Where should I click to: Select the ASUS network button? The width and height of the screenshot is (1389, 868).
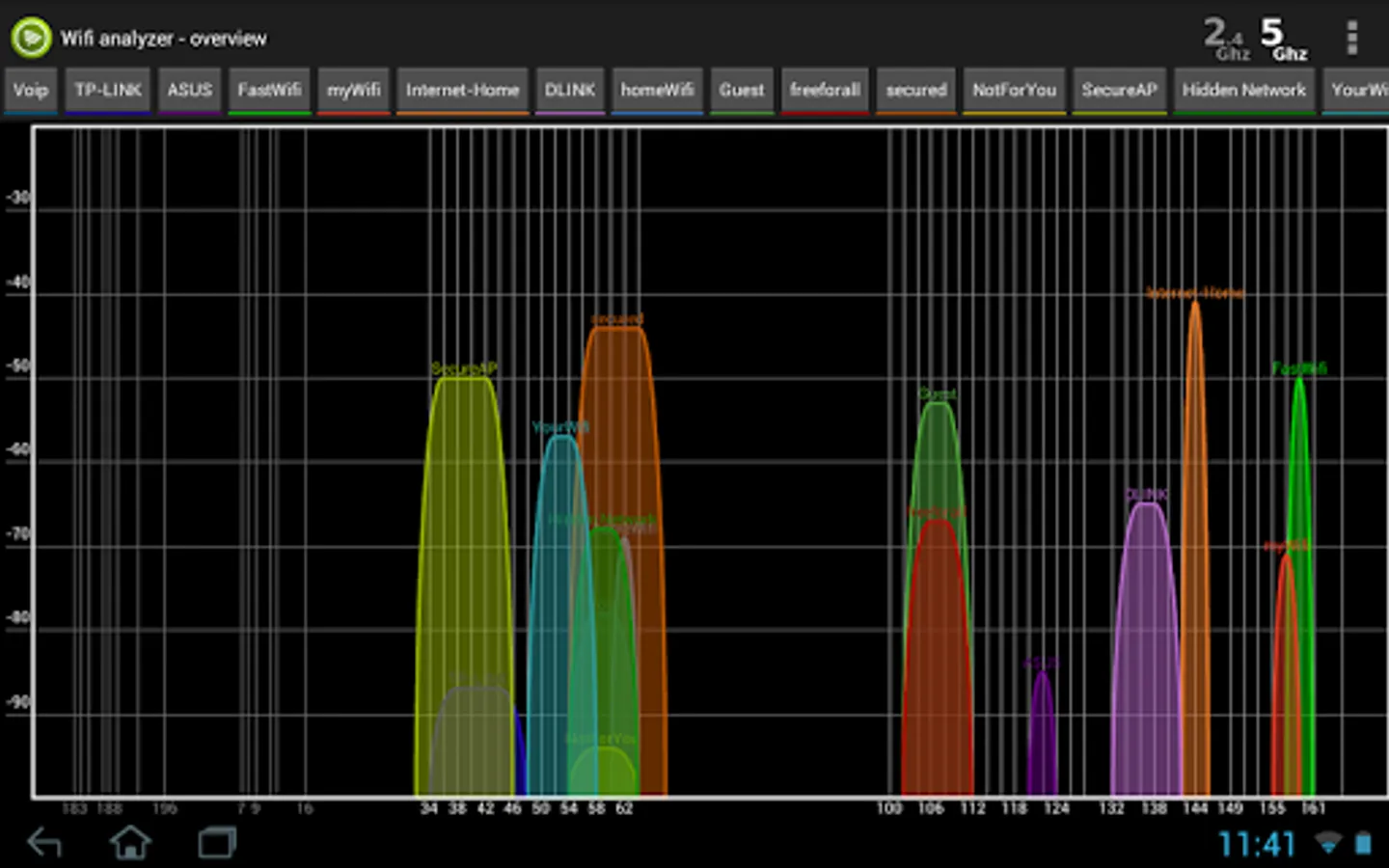coord(189,91)
